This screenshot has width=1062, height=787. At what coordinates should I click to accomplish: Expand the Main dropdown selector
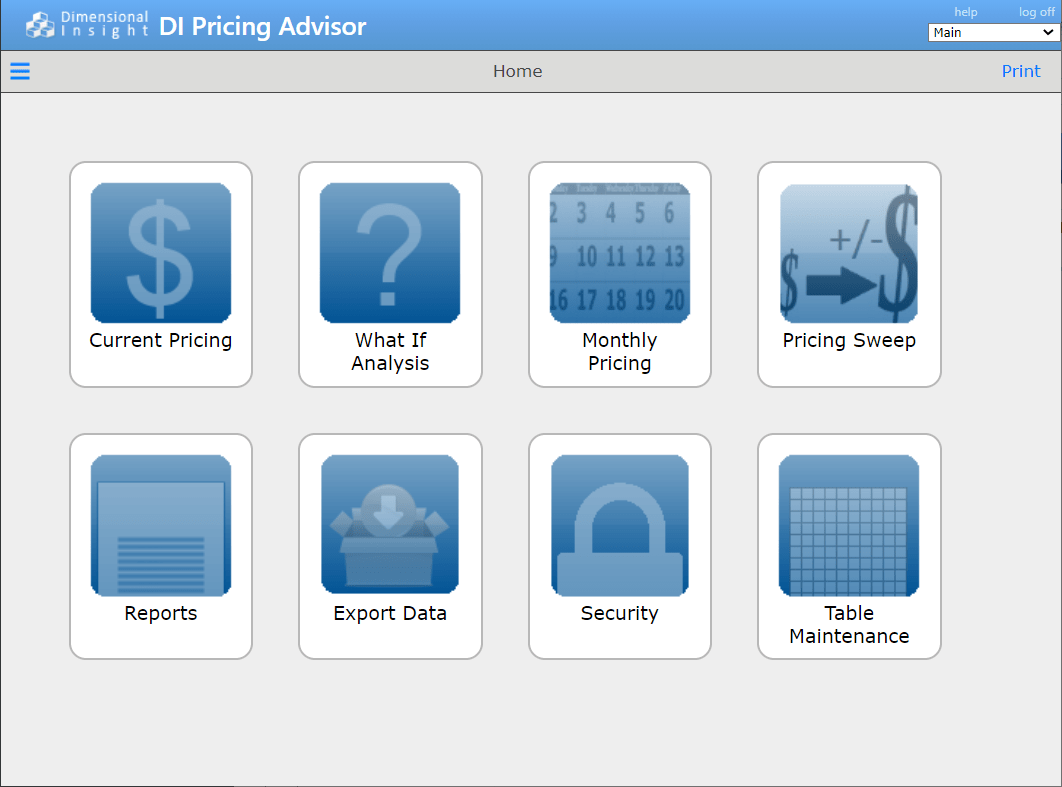pos(992,33)
